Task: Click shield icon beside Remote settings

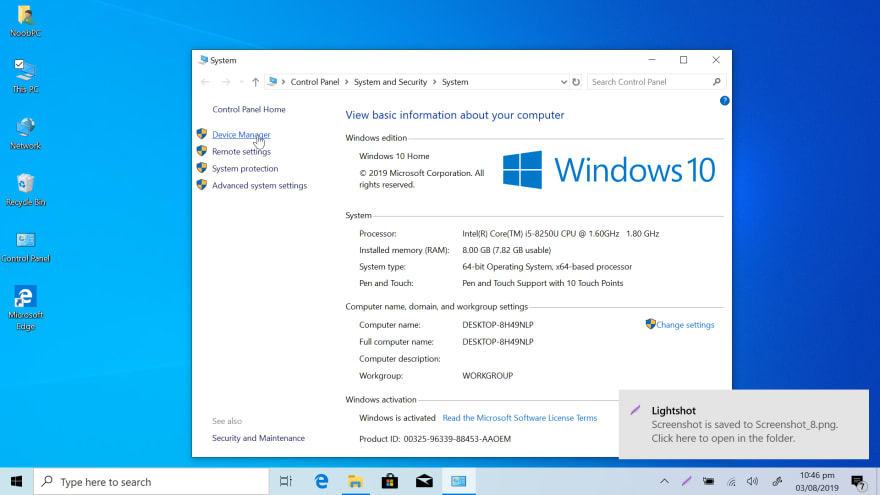Action: click(x=202, y=151)
